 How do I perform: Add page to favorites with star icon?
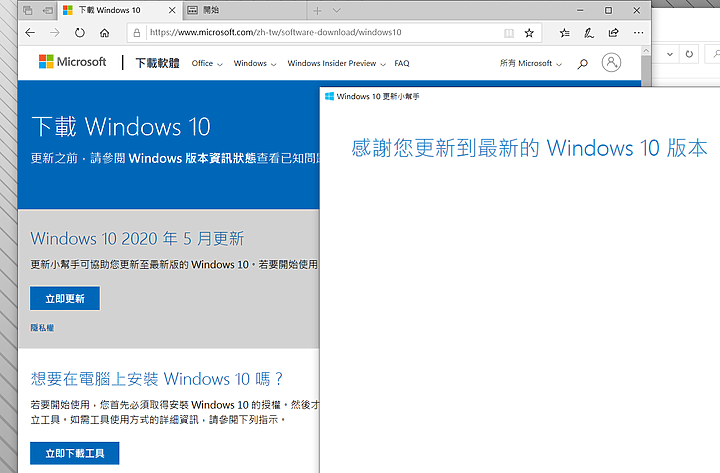tap(529, 33)
